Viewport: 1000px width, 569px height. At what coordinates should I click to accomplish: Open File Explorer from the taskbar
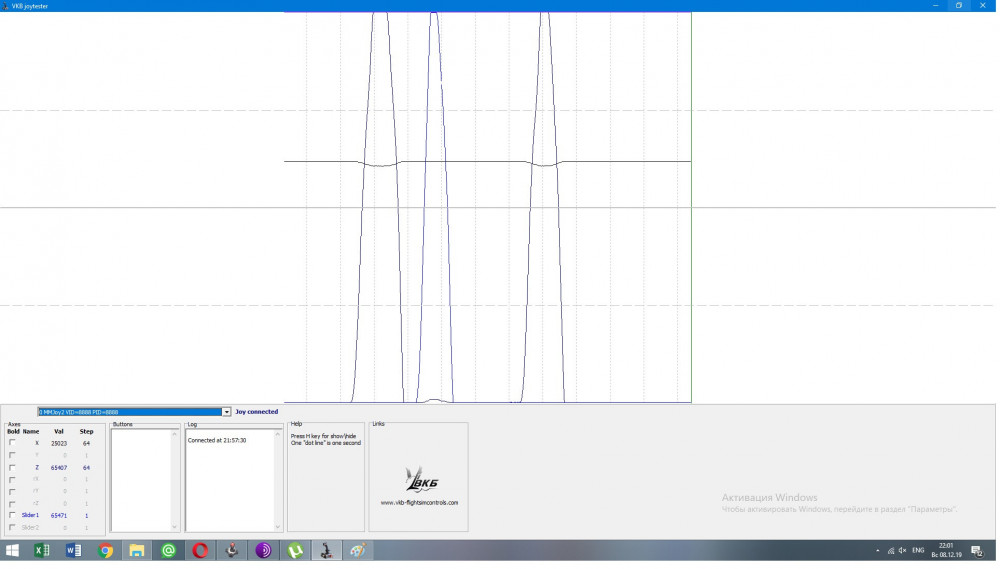pyautogui.click(x=136, y=552)
